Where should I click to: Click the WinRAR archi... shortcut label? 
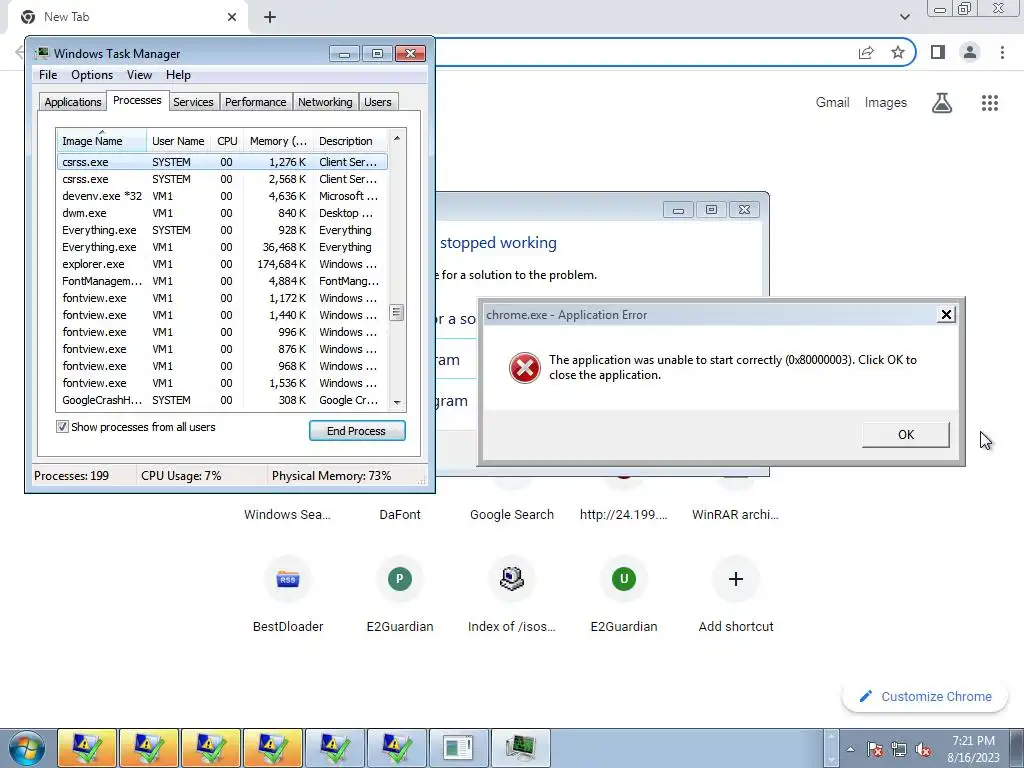click(x=735, y=515)
